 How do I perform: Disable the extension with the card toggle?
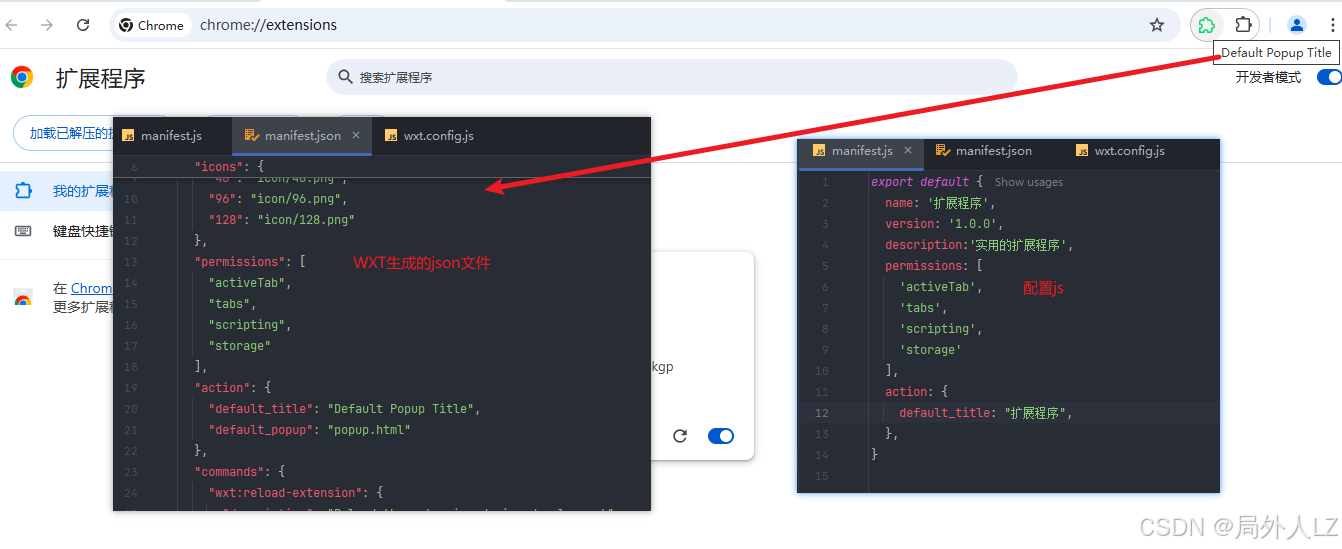[x=720, y=436]
